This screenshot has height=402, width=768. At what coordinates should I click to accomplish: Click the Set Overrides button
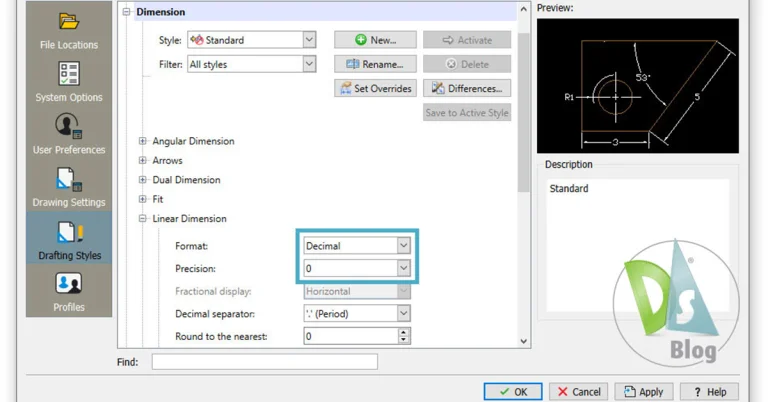click(374, 88)
